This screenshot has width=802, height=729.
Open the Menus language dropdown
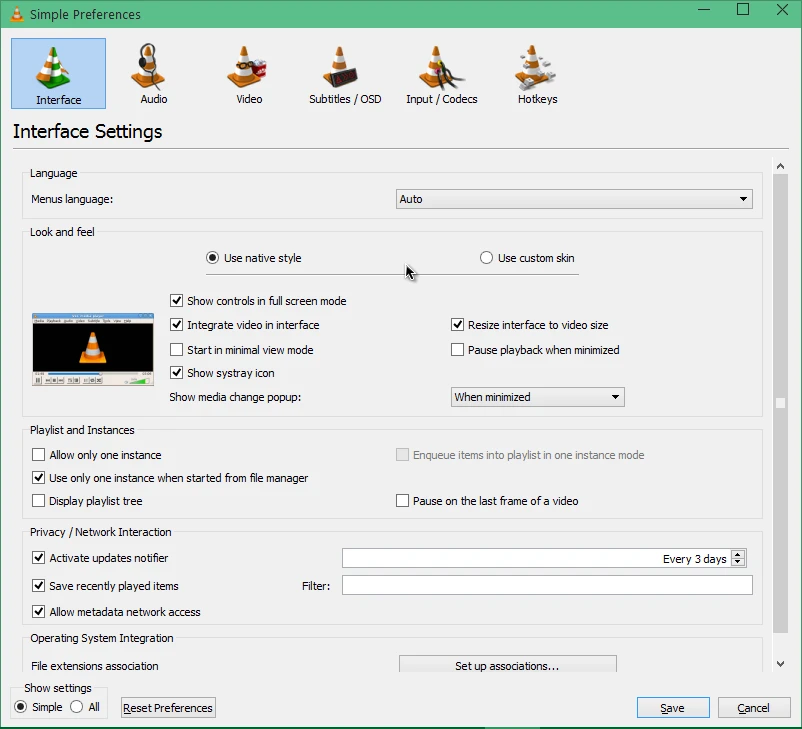[573, 198]
